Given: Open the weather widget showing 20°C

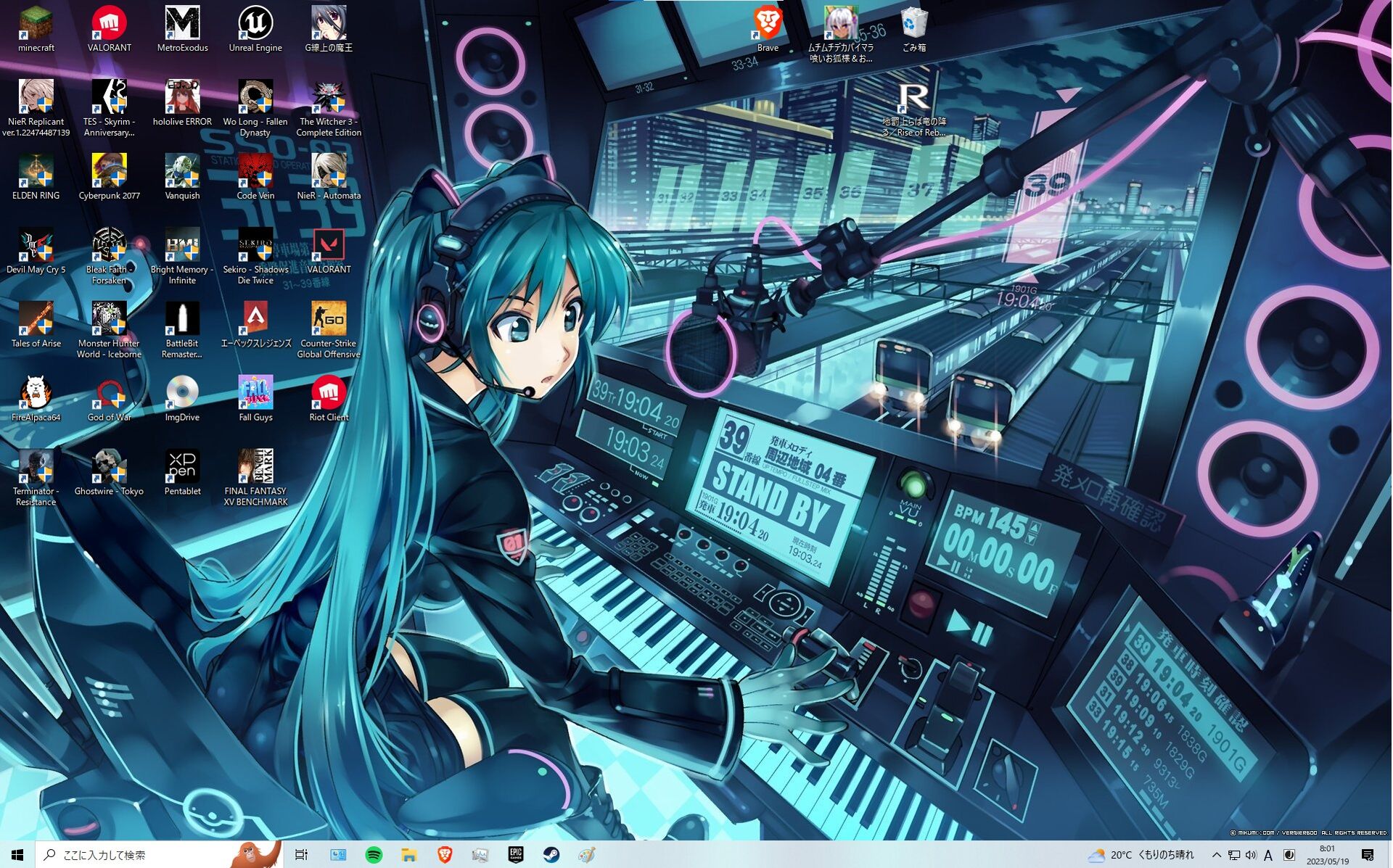Looking at the screenshot, I should point(1141,855).
